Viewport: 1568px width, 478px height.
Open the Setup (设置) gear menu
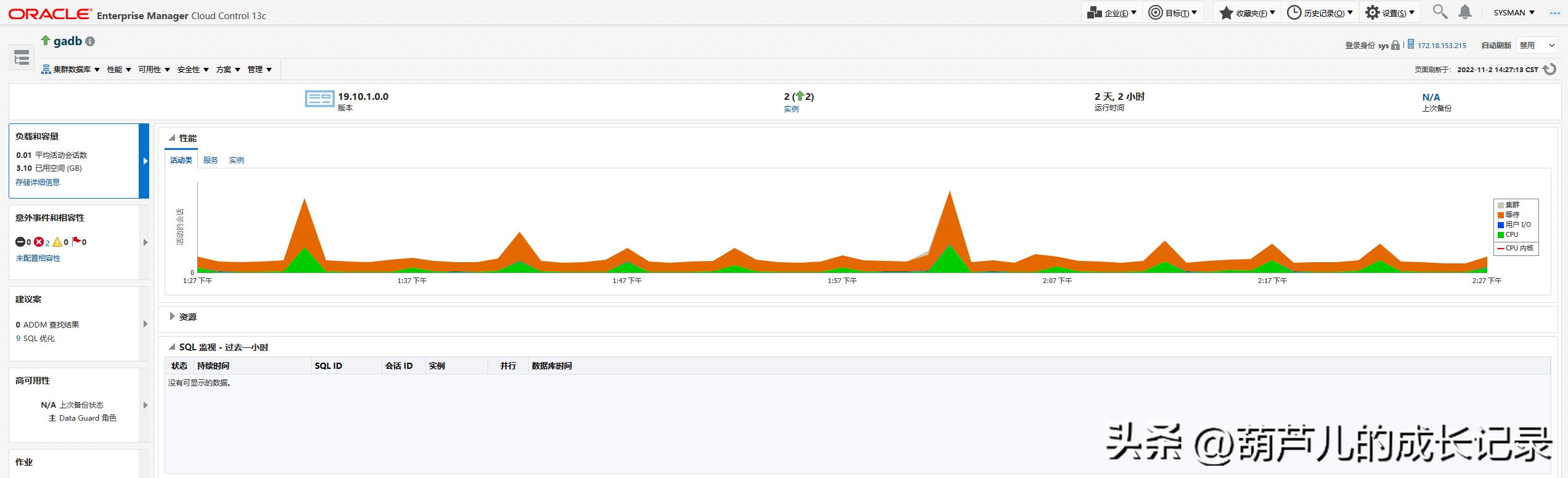(1389, 12)
